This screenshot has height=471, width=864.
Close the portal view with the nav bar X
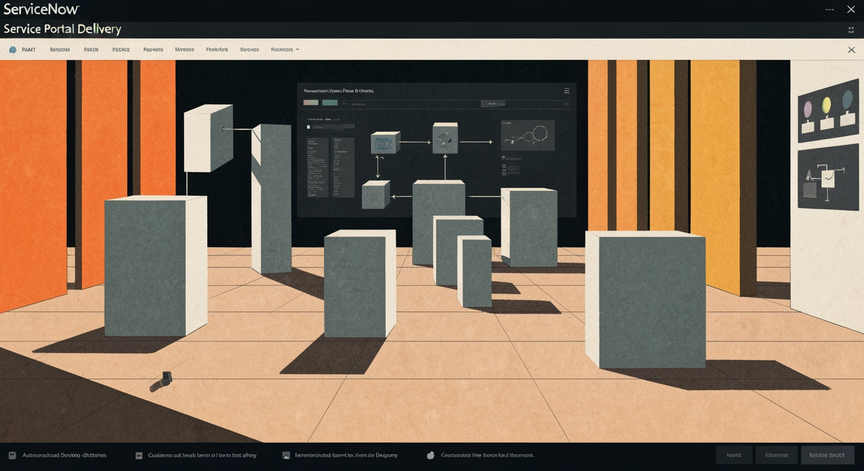point(851,50)
